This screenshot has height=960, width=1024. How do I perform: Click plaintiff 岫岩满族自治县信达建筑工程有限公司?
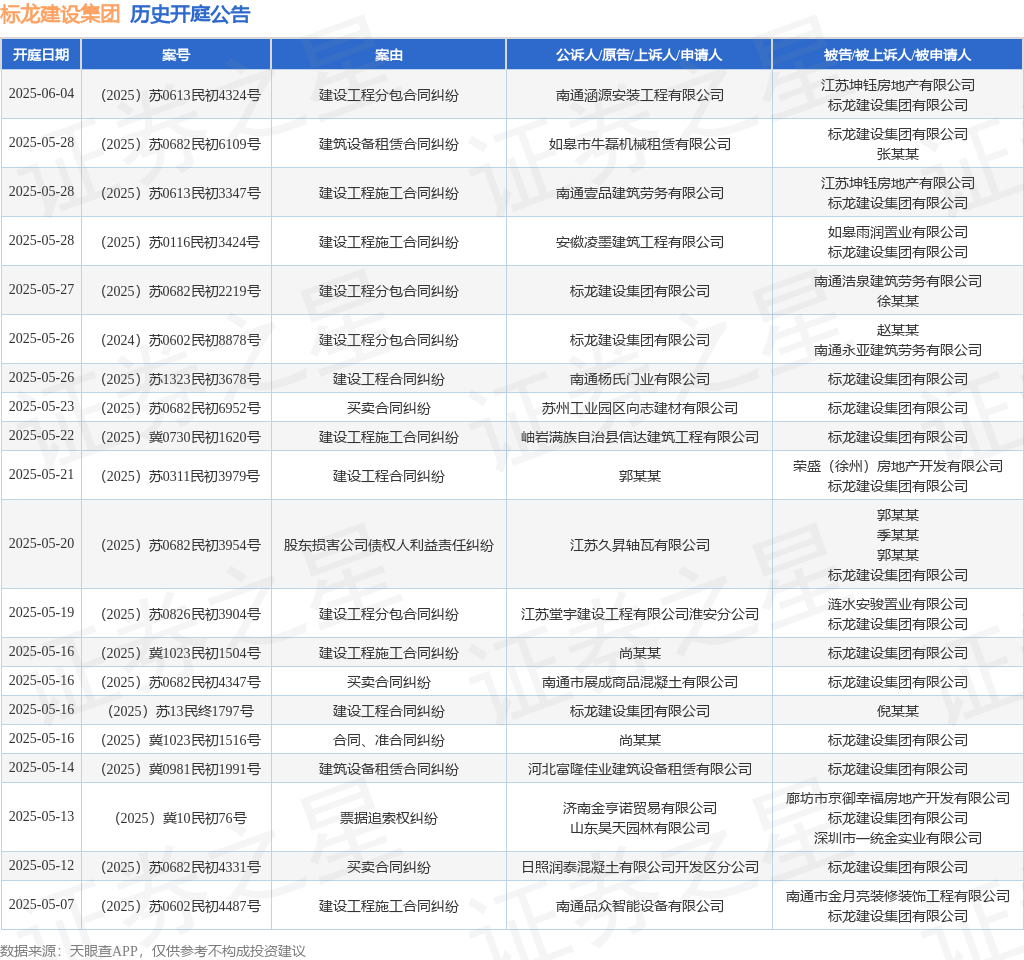pyautogui.click(x=639, y=438)
